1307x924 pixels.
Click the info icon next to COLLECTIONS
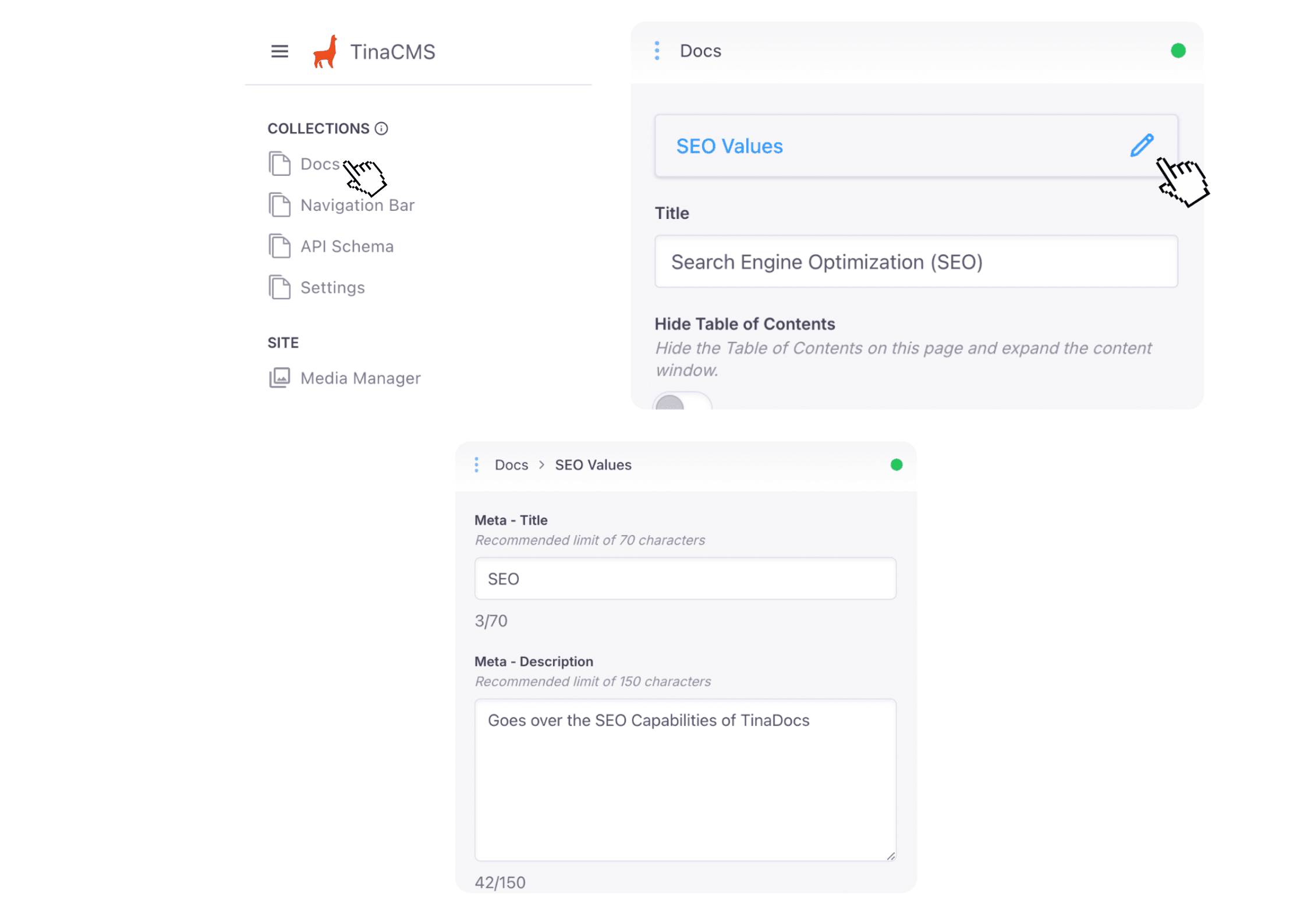[x=381, y=129]
